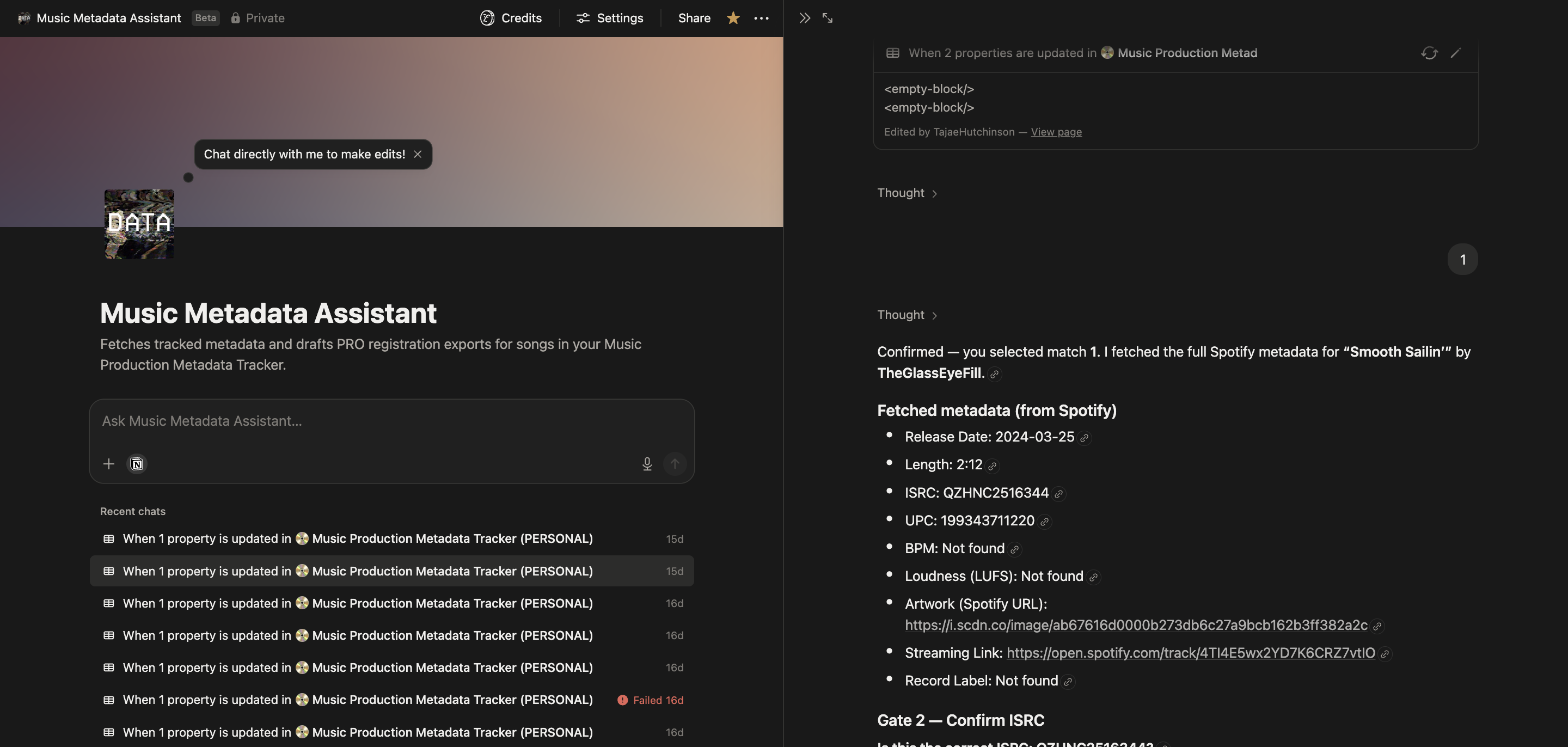The width and height of the screenshot is (1568, 747).
Task: Click the link icon after Record Label
Action: (1068, 682)
